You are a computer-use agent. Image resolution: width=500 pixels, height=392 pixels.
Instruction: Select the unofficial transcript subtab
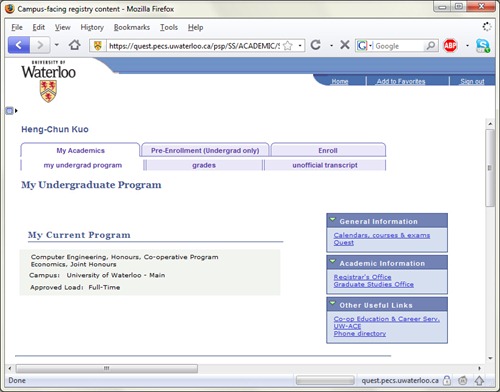click(x=325, y=165)
